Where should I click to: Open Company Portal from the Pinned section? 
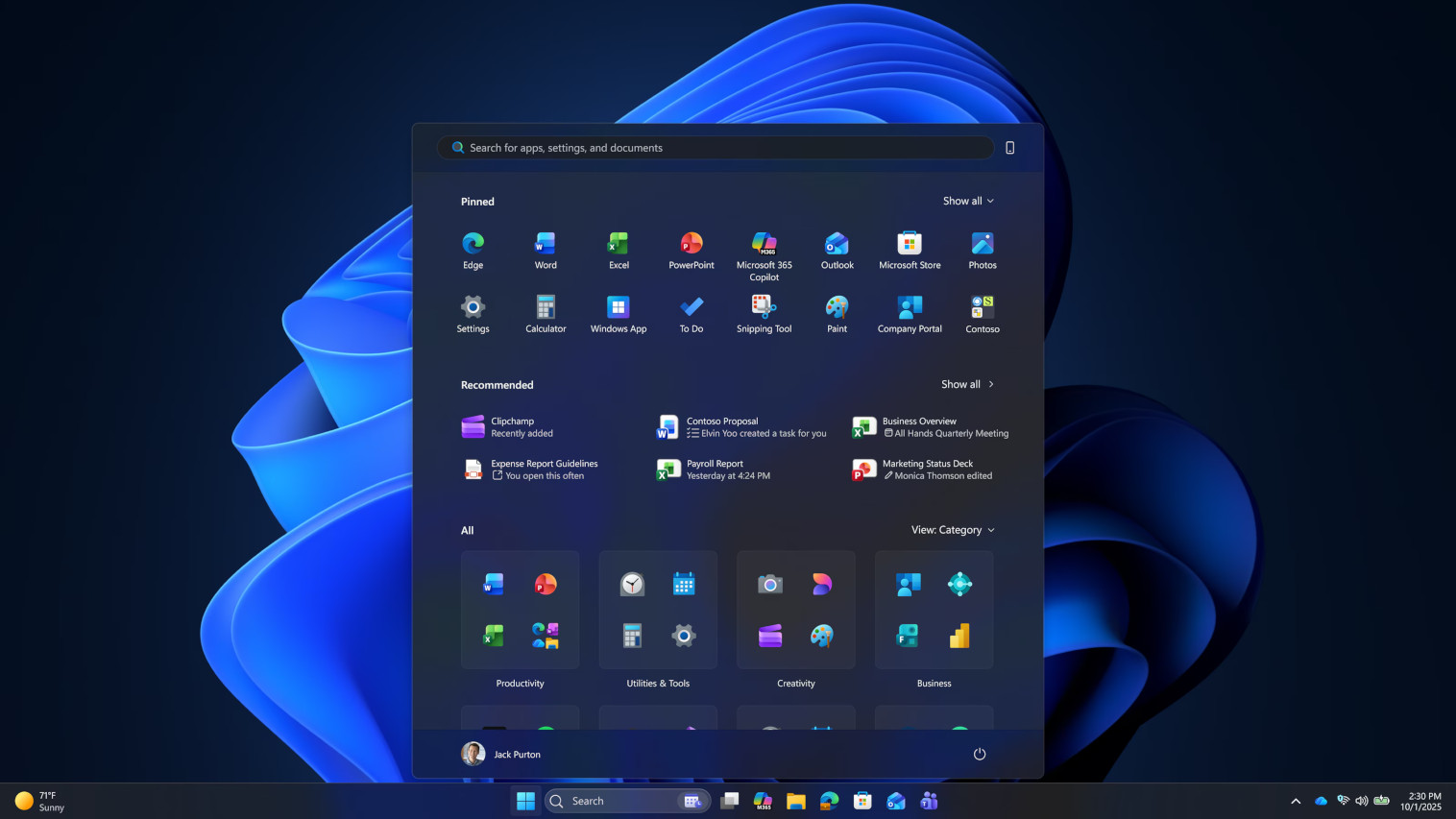pyautogui.click(x=910, y=314)
